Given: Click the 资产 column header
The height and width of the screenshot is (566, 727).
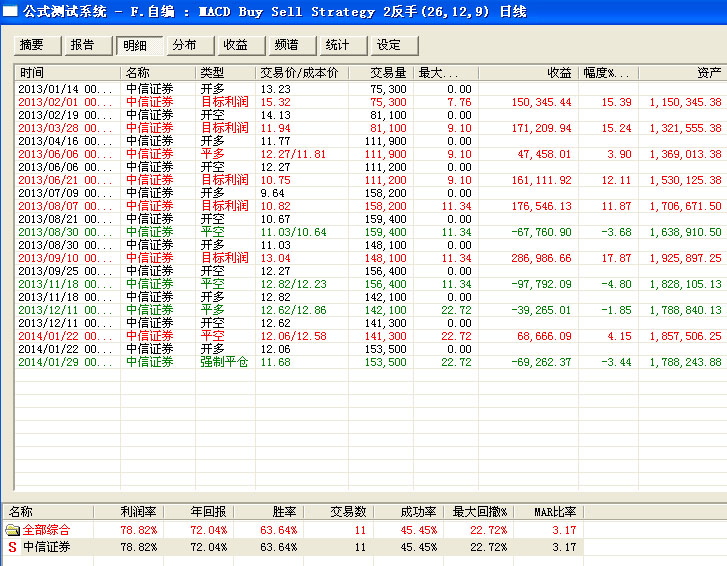Looking at the screenshot, I should click(x=682, y=73).
